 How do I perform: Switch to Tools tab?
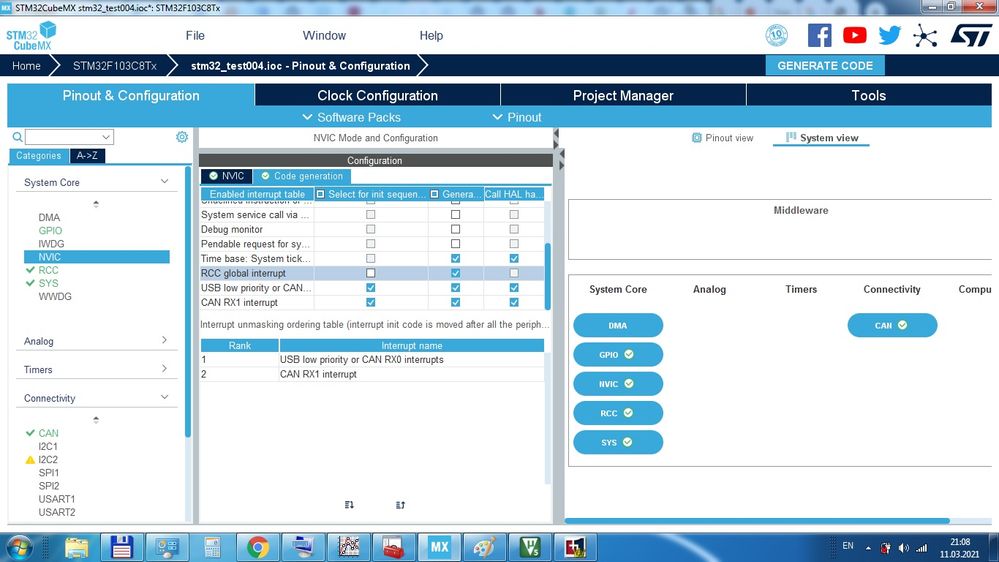pos(869,96)
